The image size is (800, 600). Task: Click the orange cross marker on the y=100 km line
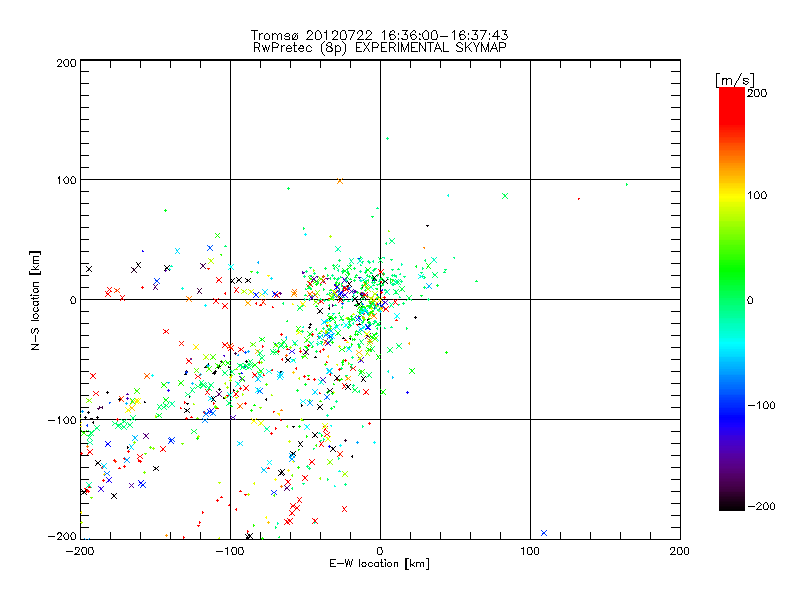(x=340, y=181)
